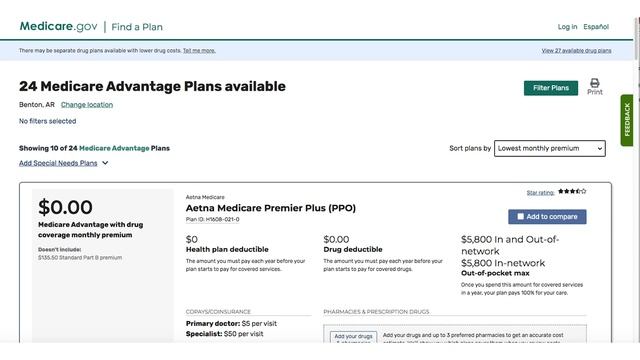Switch language to Español
The image size is (640, 360).
pyautogui.click(x=596, y=27)
